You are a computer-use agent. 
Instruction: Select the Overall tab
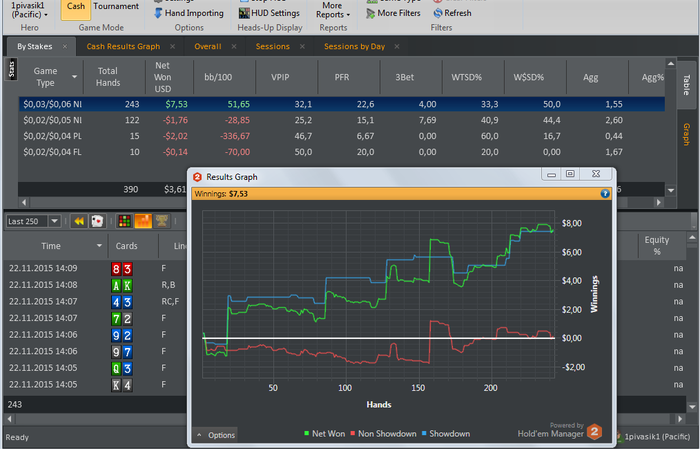point(208,46)
